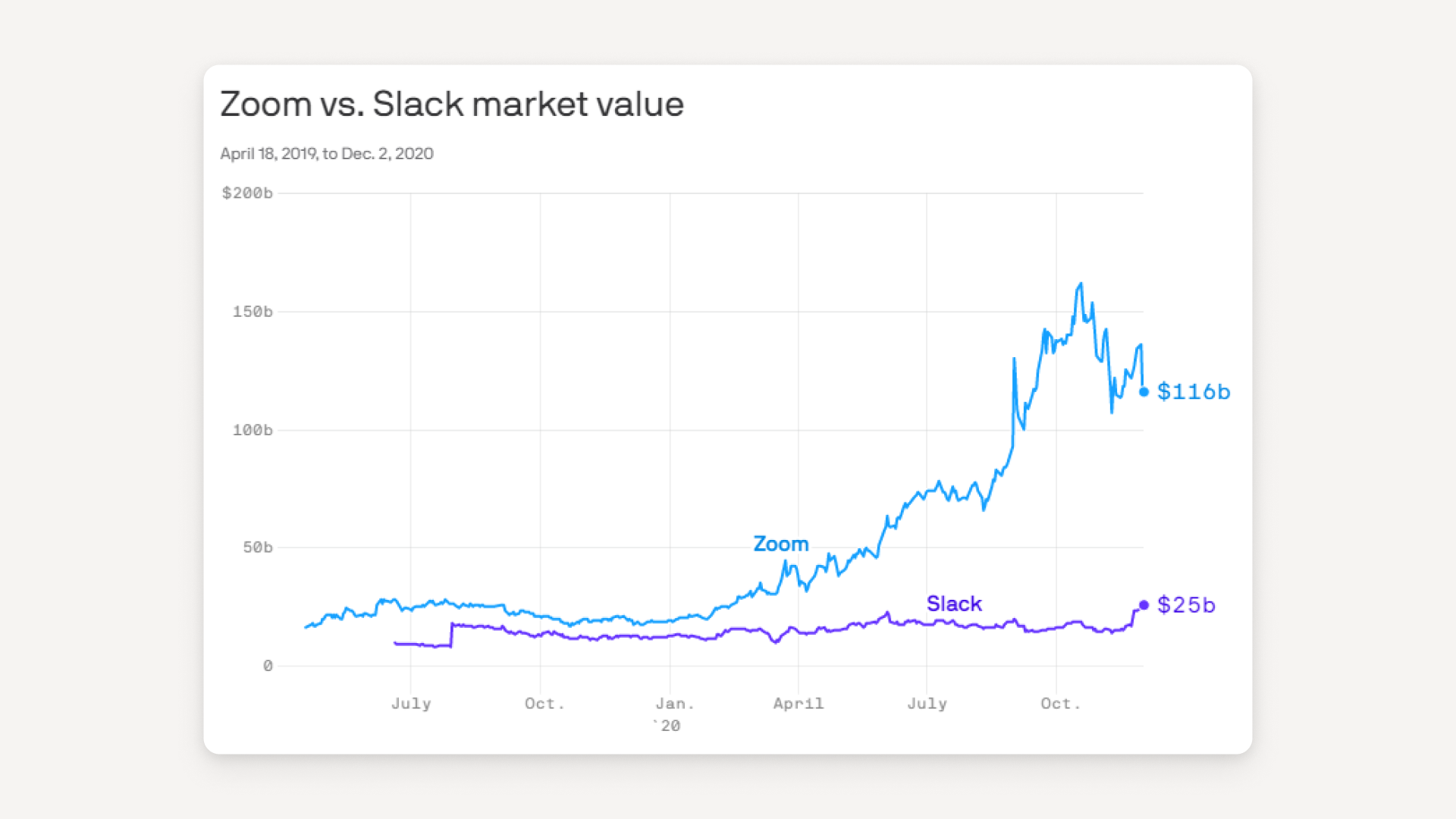Click the blue Zoom endpoint dot
1456x819 pixels.
1144,392
